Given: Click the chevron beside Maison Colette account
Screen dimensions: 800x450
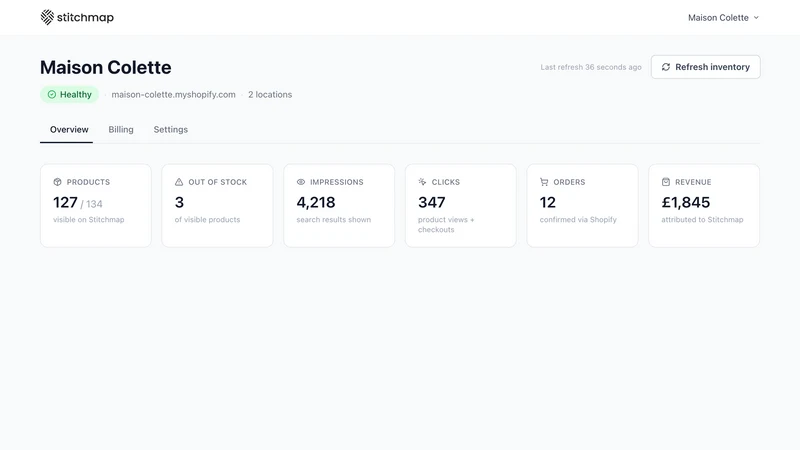Looking at the screenshot, I should pyautogui.click(x=756, y=18).
